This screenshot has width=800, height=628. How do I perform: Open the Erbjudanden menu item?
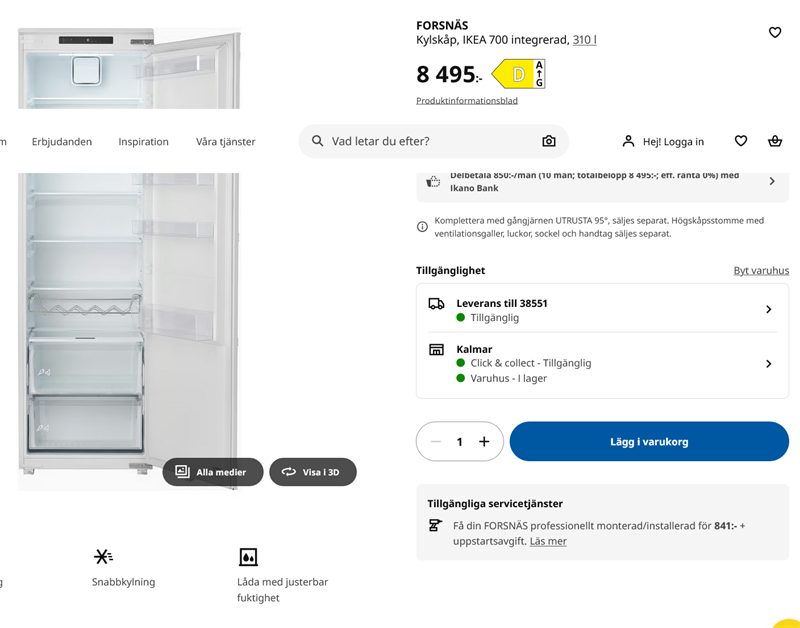click(x=62, y=141)
